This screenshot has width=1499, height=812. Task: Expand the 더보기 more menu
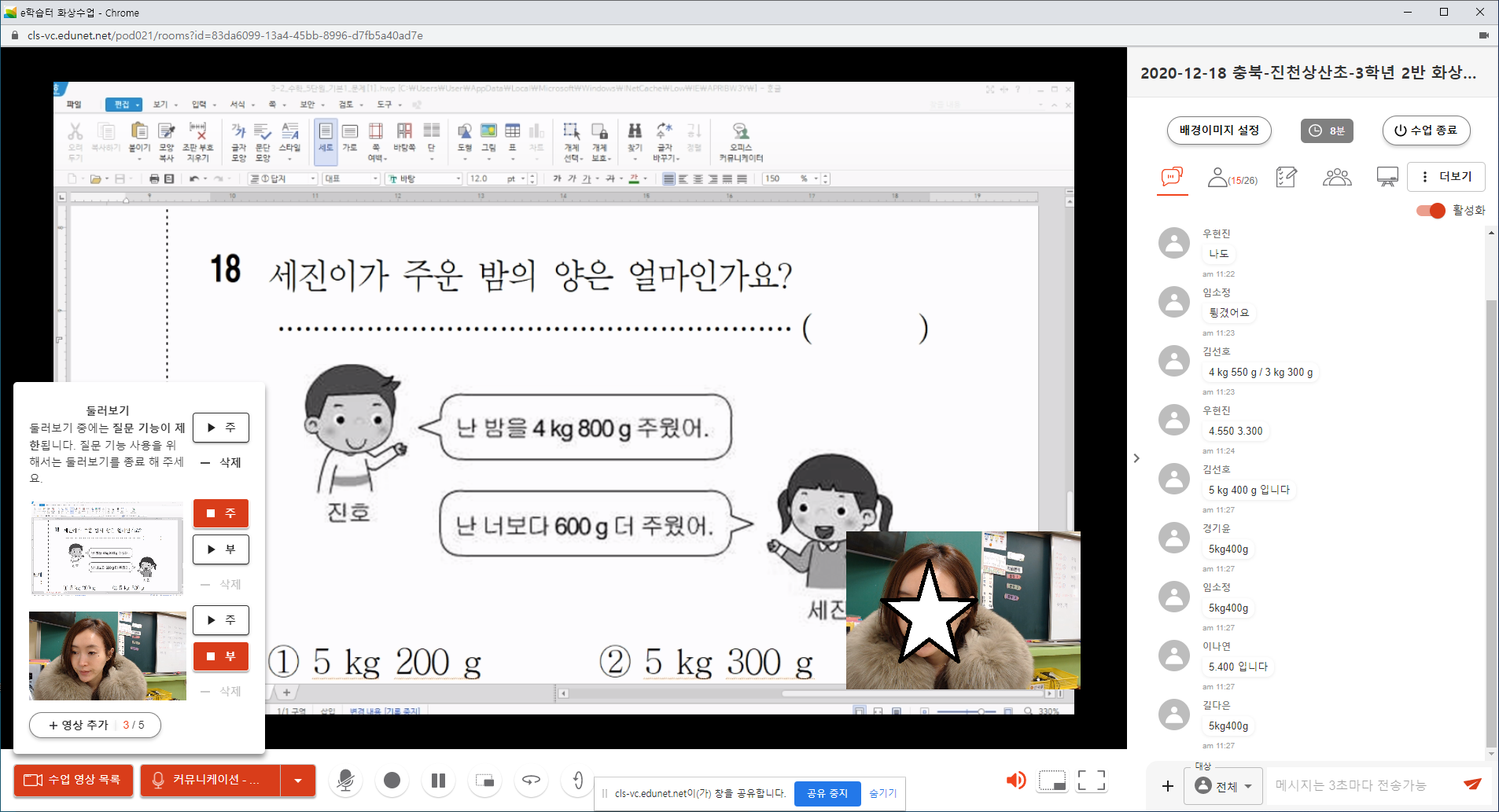click(x=1446, y=177)
